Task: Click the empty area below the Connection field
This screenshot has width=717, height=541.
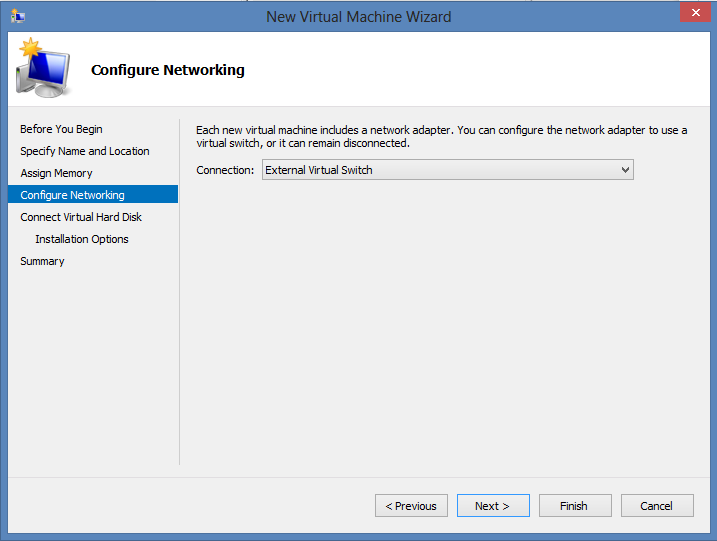Action: pos(440,320)
